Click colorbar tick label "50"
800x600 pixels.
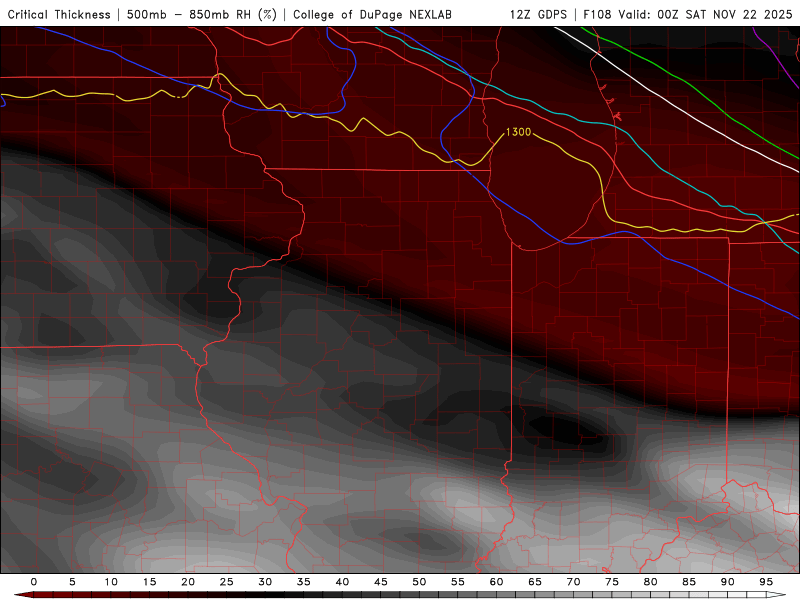[x=419, y=582]
